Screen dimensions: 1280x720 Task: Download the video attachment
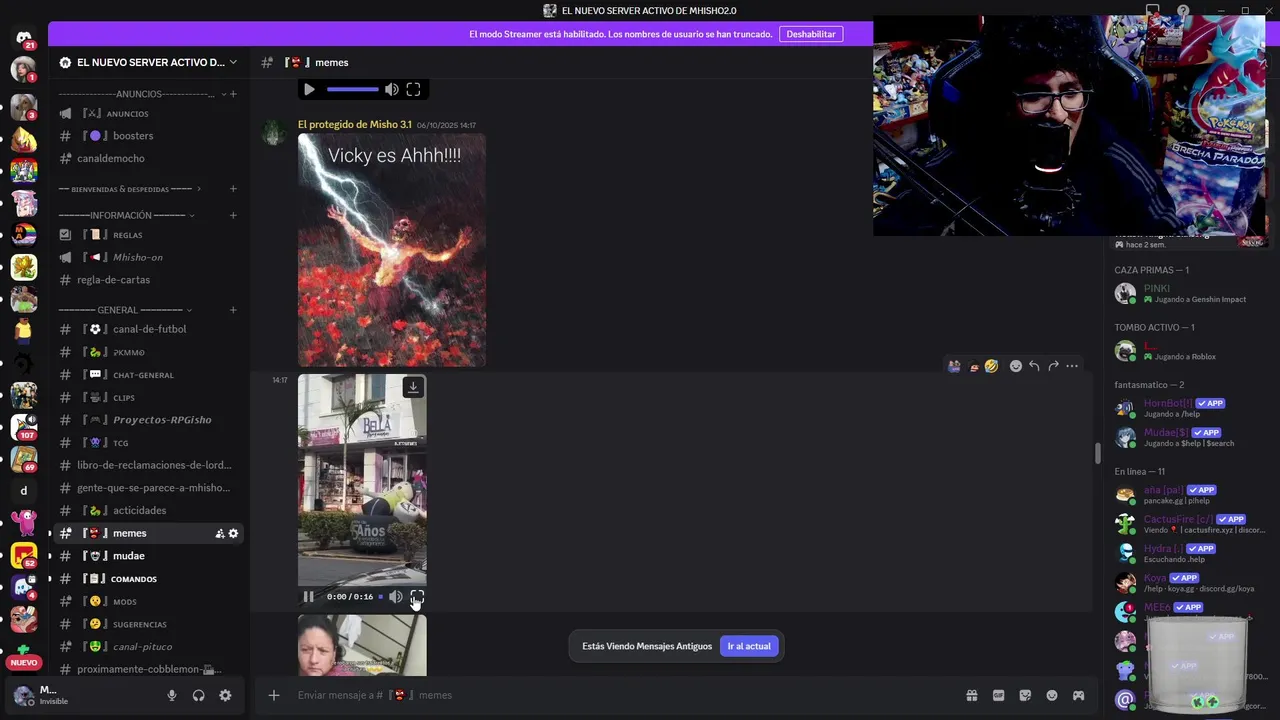[x=413, y=387]
